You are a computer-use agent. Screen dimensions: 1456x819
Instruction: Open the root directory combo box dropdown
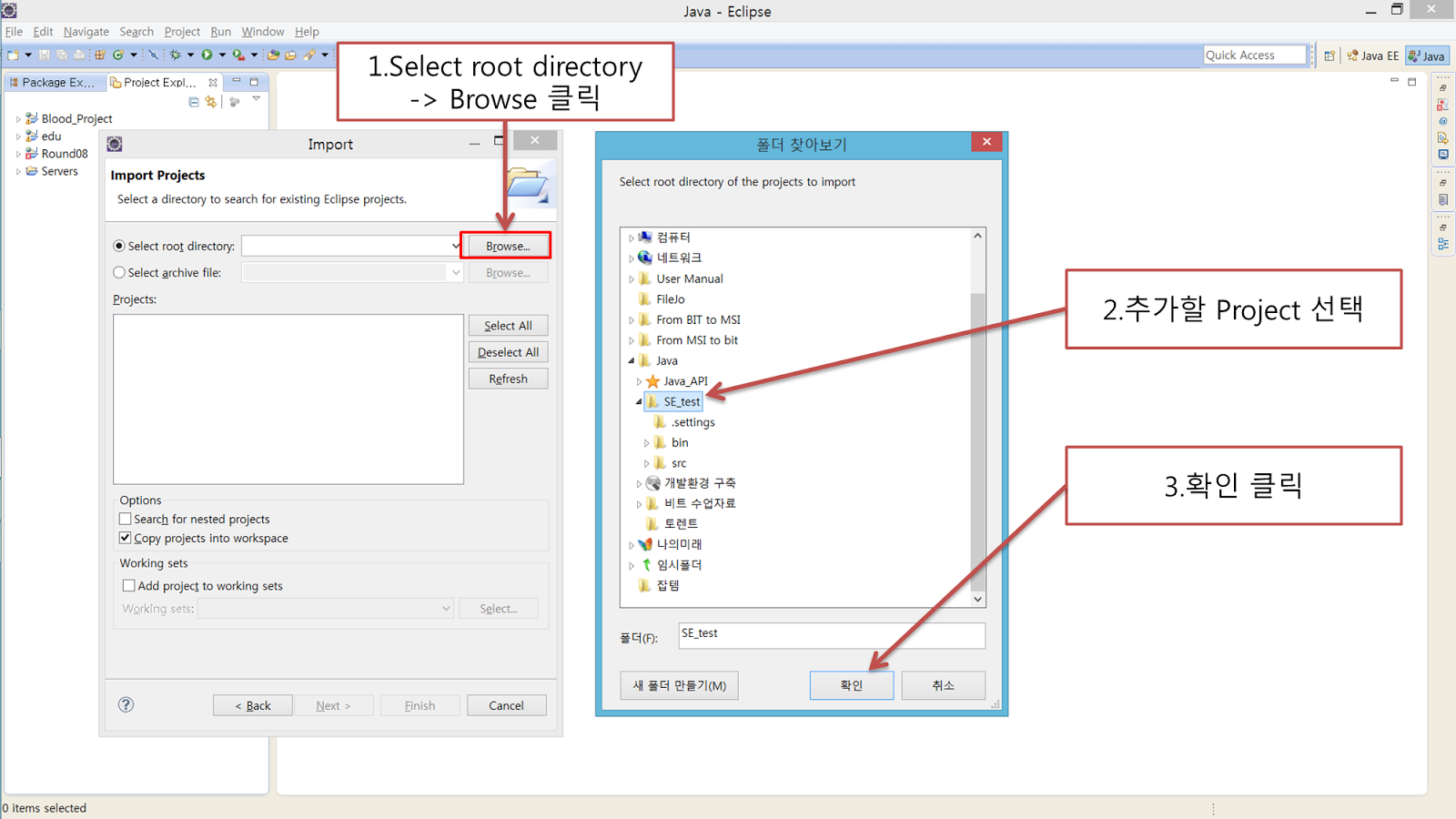(x=456, y=246)
